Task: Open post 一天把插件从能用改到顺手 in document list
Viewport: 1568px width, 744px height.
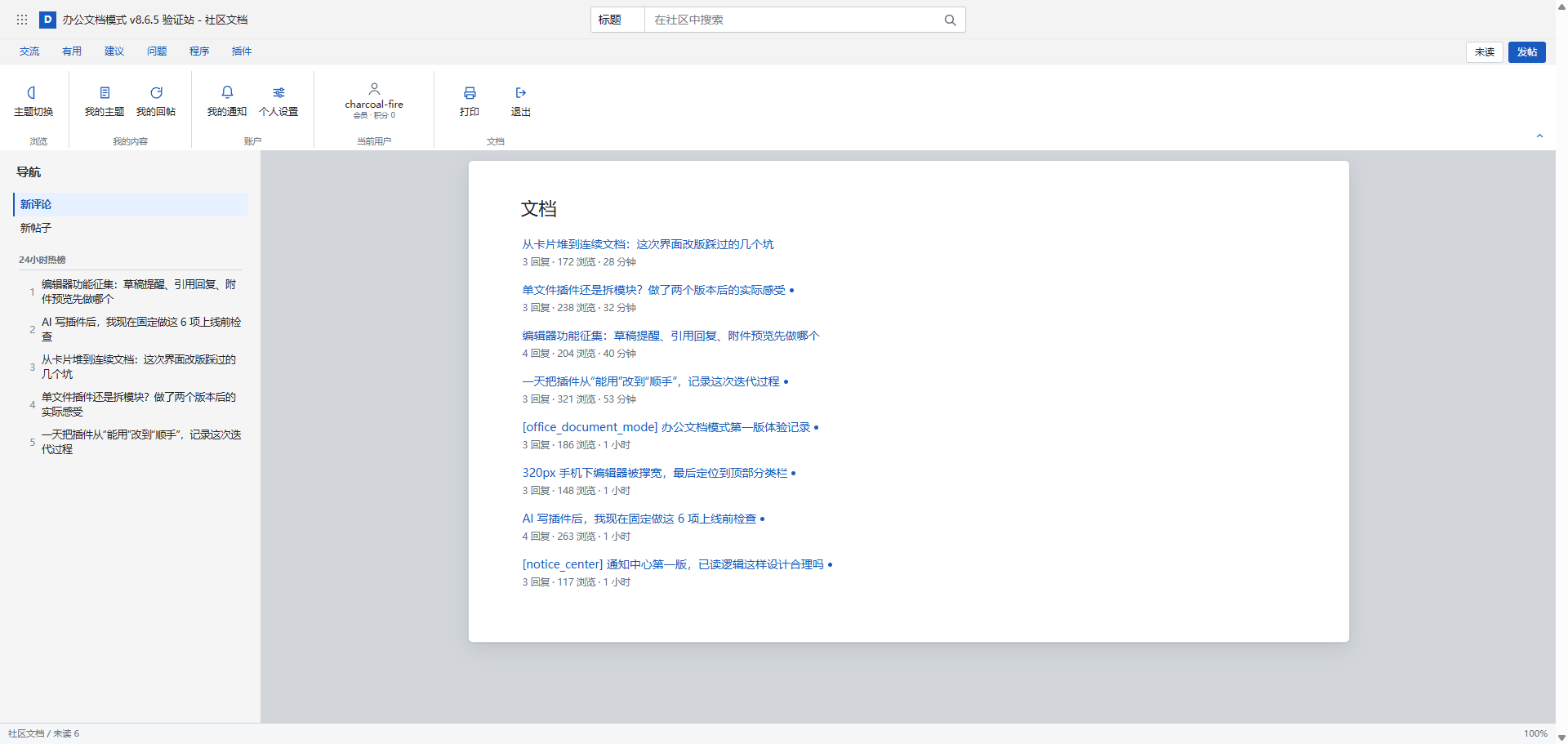Action: coord(651,381)
